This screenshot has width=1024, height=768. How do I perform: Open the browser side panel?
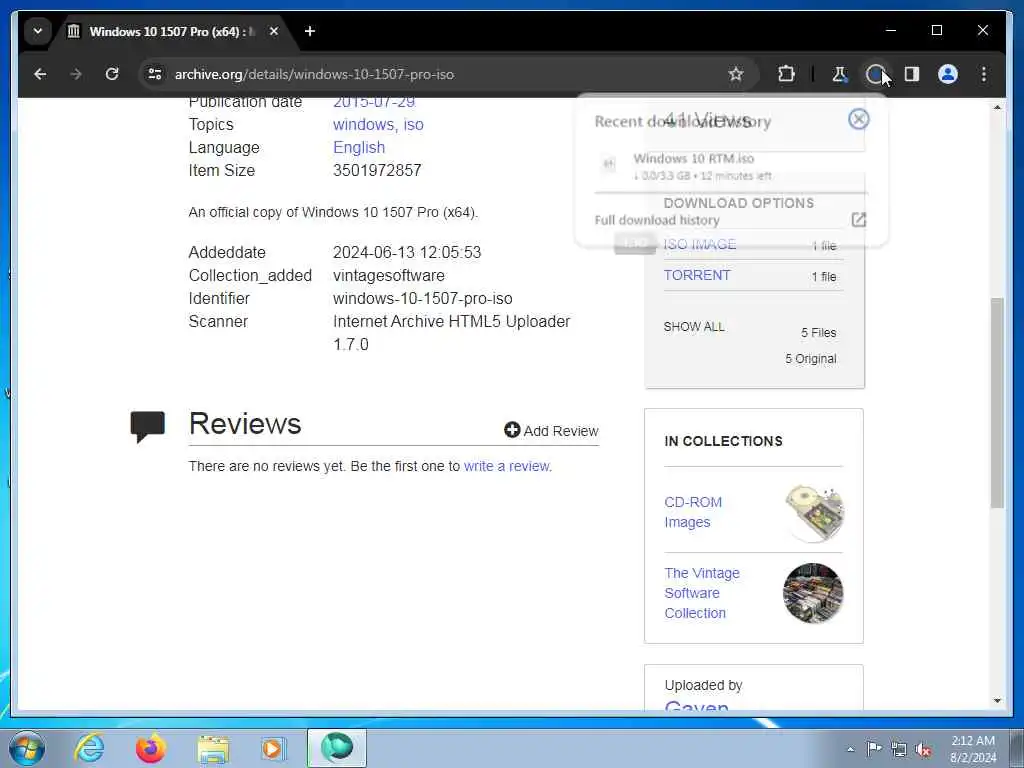pyautogui.click(x=912, y=74)
